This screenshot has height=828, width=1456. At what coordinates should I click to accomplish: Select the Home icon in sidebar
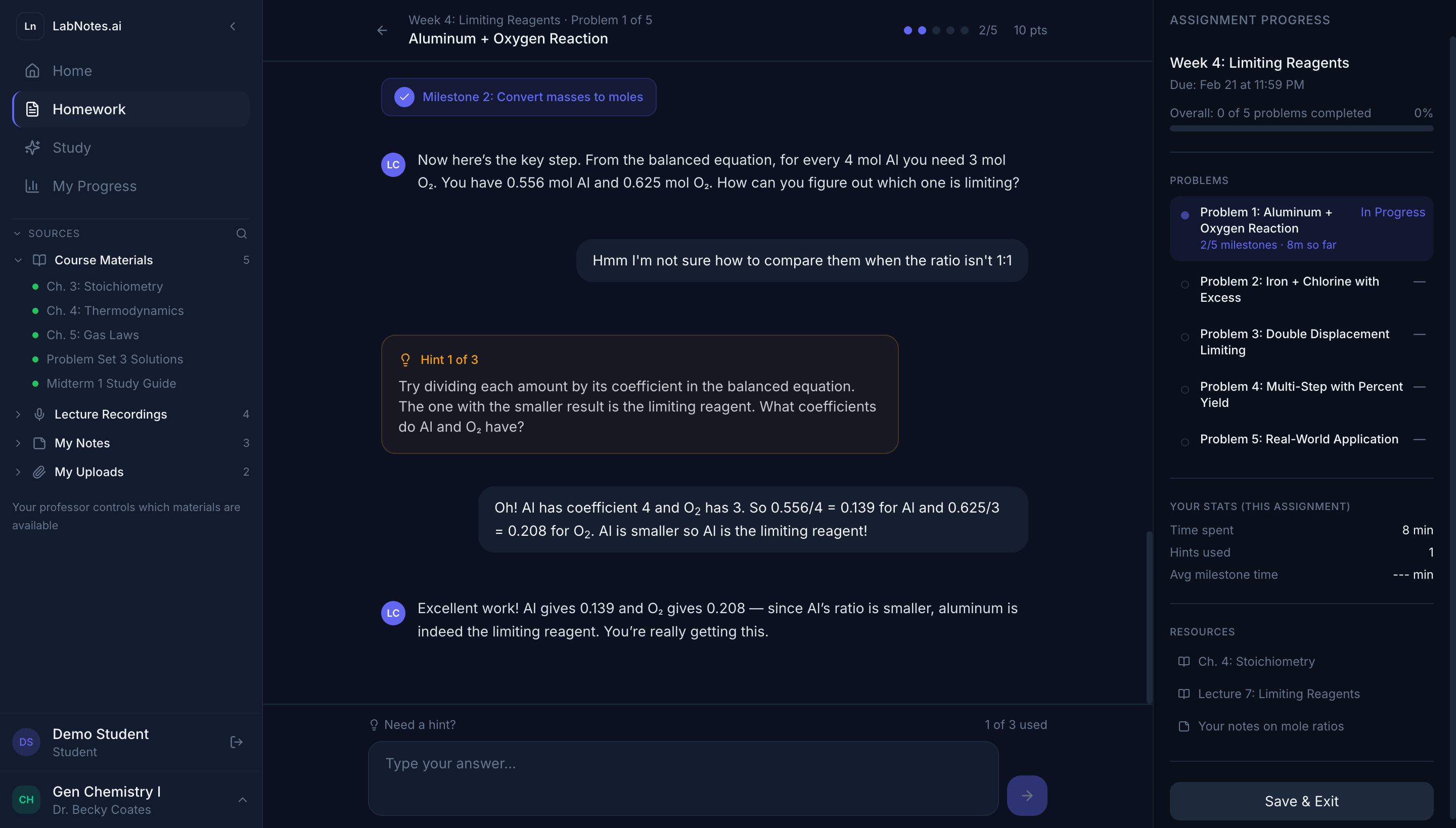pyautogui.click(x=32, y=71)
